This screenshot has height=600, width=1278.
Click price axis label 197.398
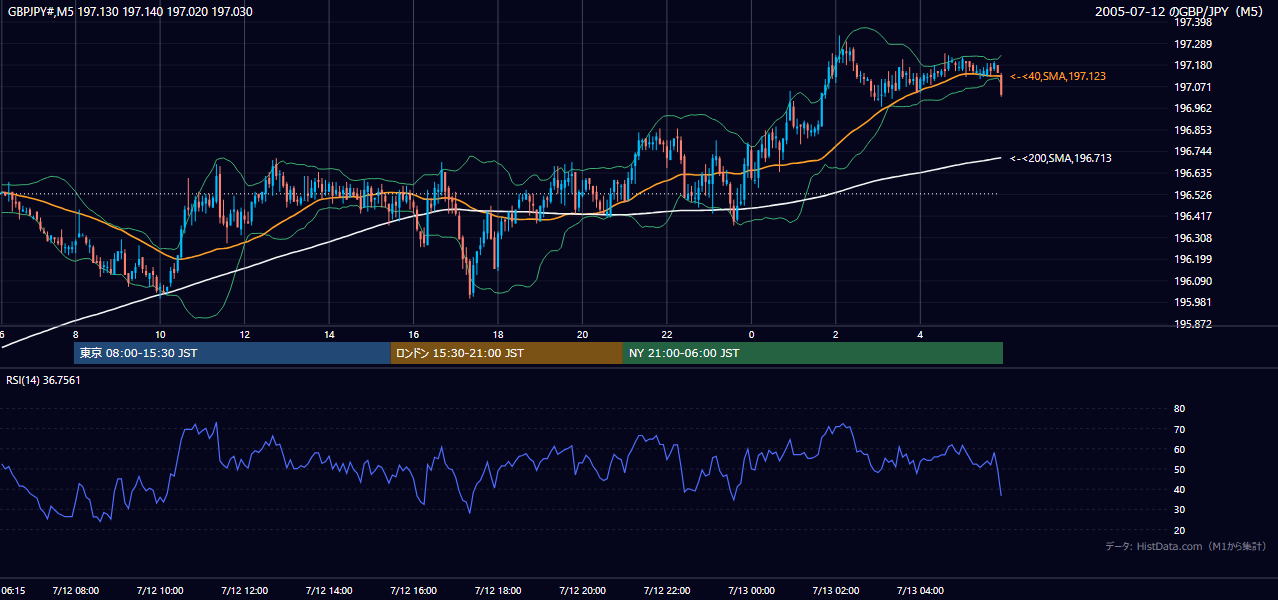tap(1193, 22)
